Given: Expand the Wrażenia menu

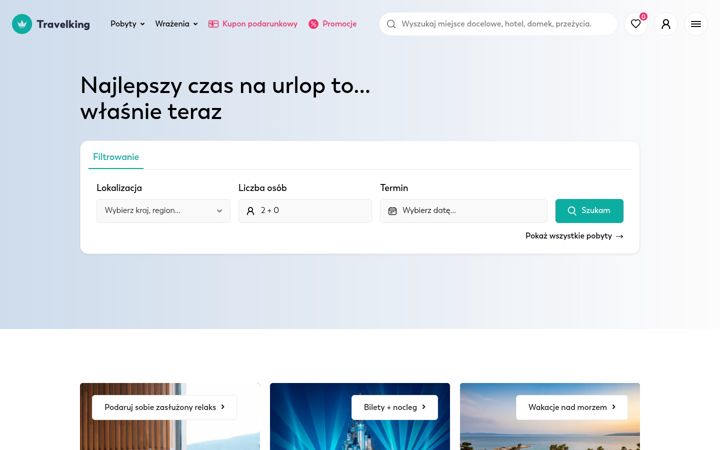Looking at the screenshot, I should tap(176, 24).
